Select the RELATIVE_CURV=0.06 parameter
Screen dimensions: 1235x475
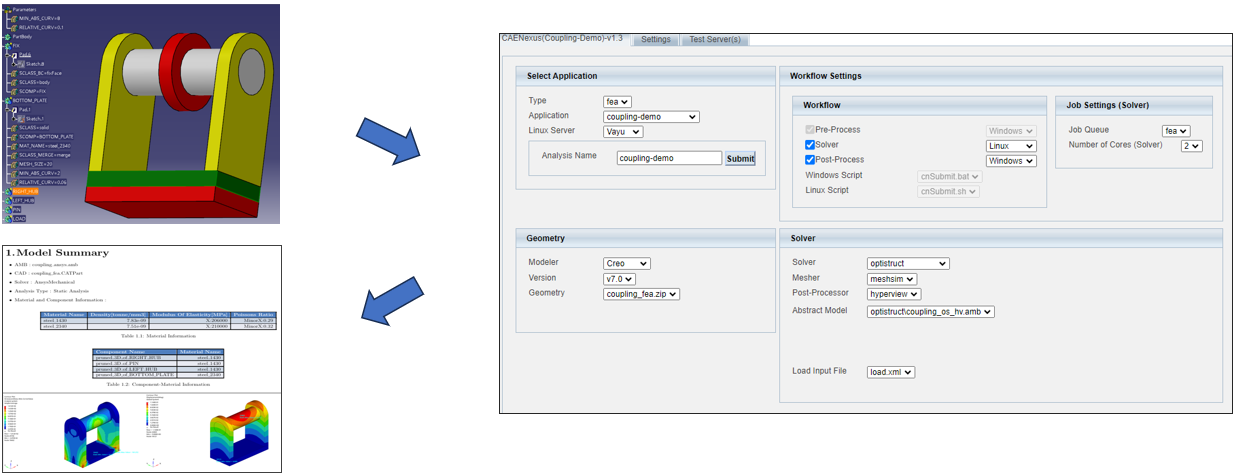(x=39, y=181)
